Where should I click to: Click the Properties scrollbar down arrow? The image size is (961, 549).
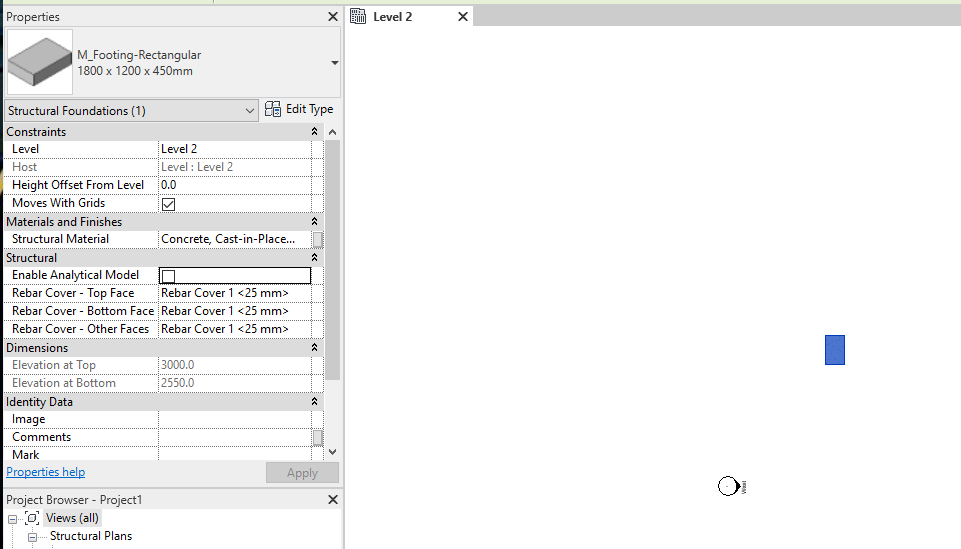tap(332, 452)
